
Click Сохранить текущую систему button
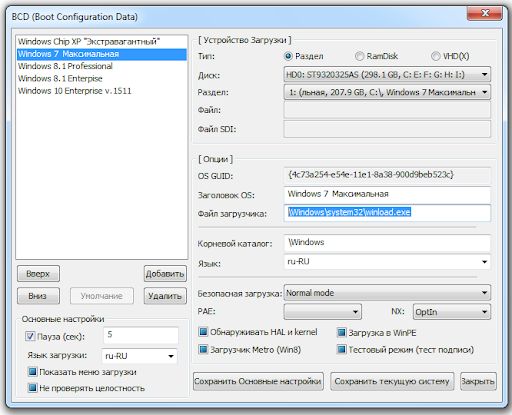pos(392,381)
